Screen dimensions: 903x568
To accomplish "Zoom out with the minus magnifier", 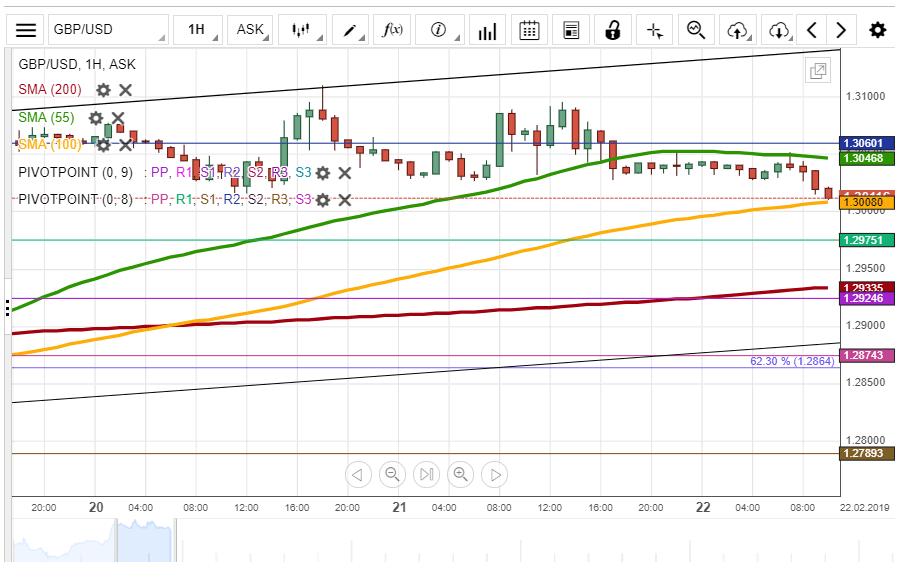I will pyautogui.click(x=392, y=475).
